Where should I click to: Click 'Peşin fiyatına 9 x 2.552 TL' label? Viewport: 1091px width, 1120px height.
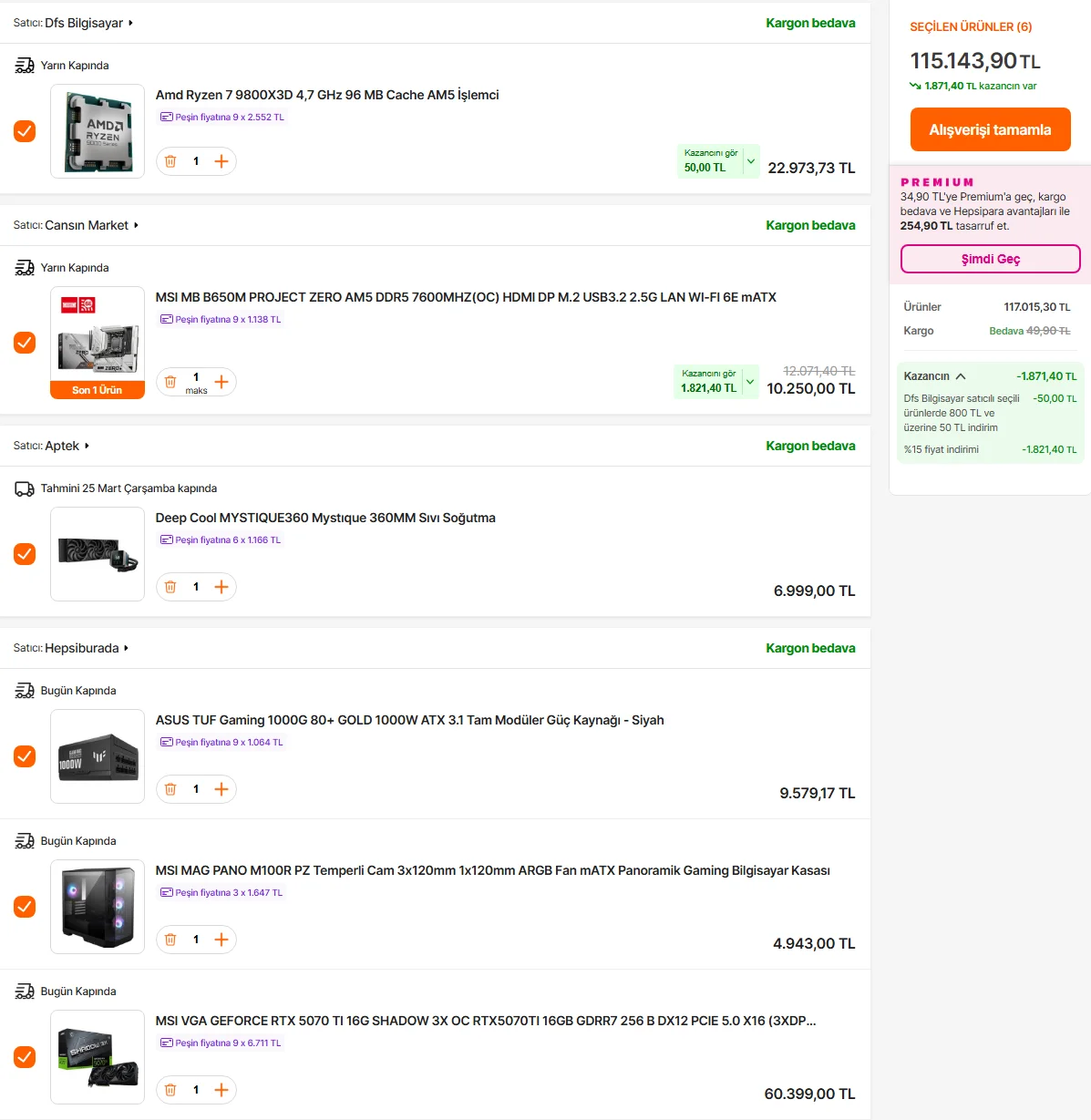[x=229, y=118]
